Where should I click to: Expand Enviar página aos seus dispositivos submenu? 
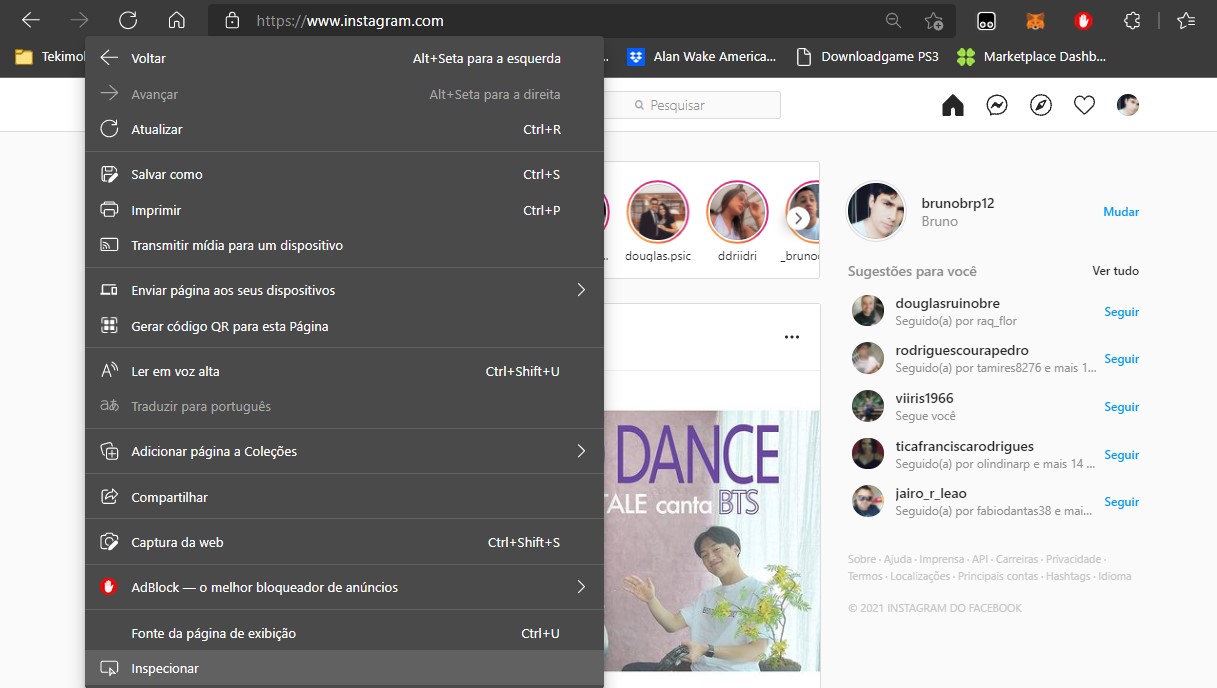pyautogui.click(x=344, y=291)
